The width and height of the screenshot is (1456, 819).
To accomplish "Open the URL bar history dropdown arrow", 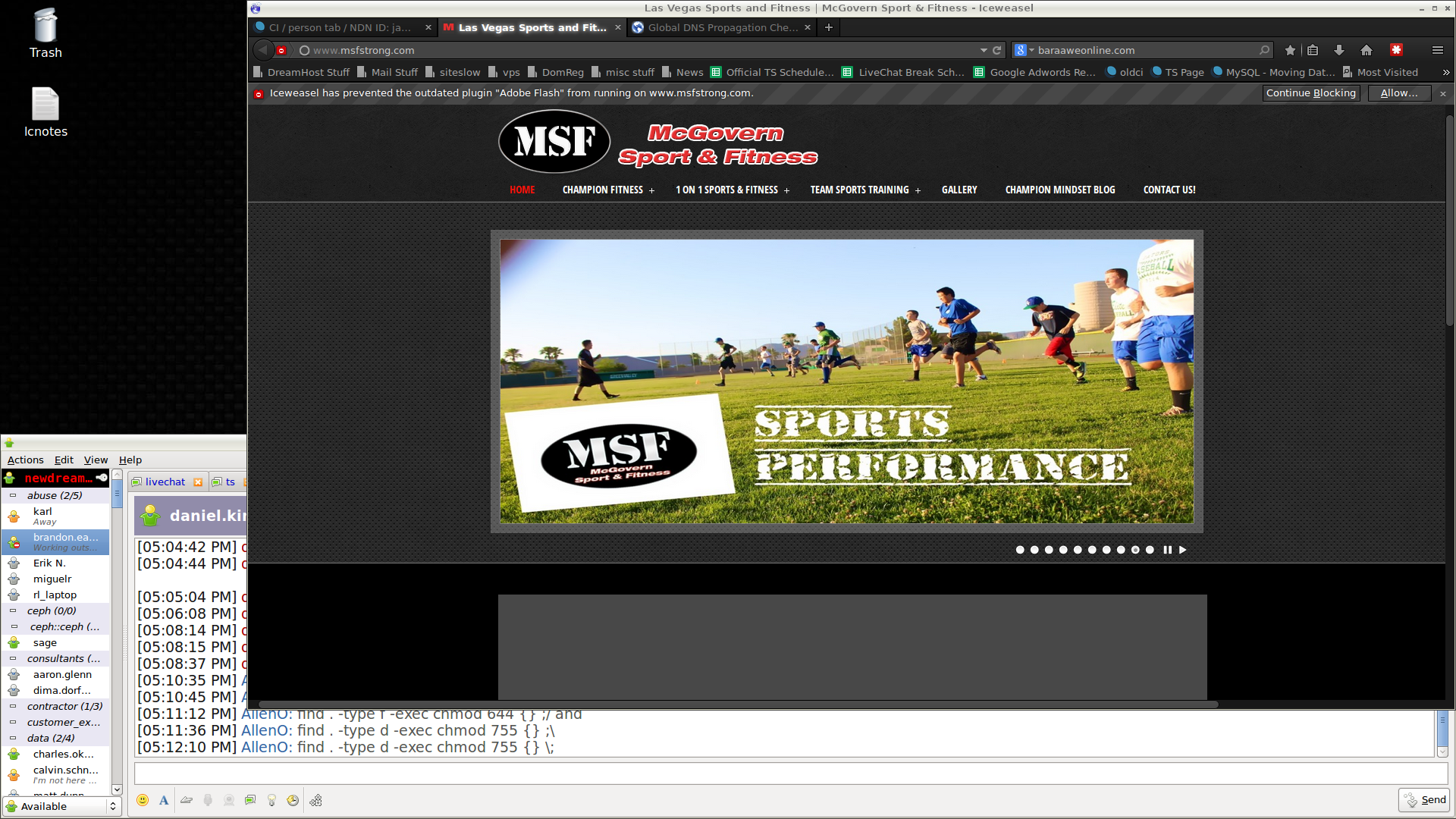I will (x=984, y=50).
